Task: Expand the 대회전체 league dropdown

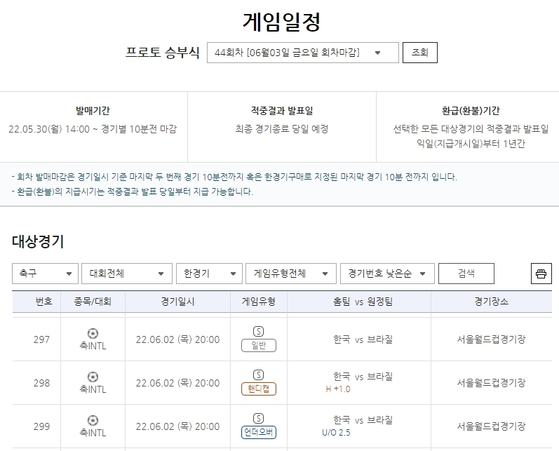Action: [127, 273]
